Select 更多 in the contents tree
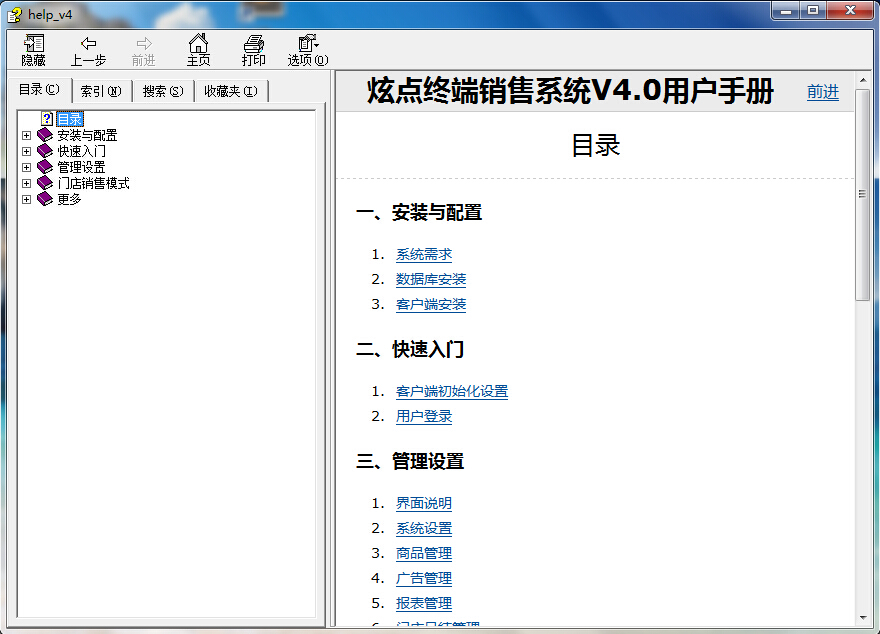This screenshot has width=880, height=634. pyautogui.click(x=70, y=199)
